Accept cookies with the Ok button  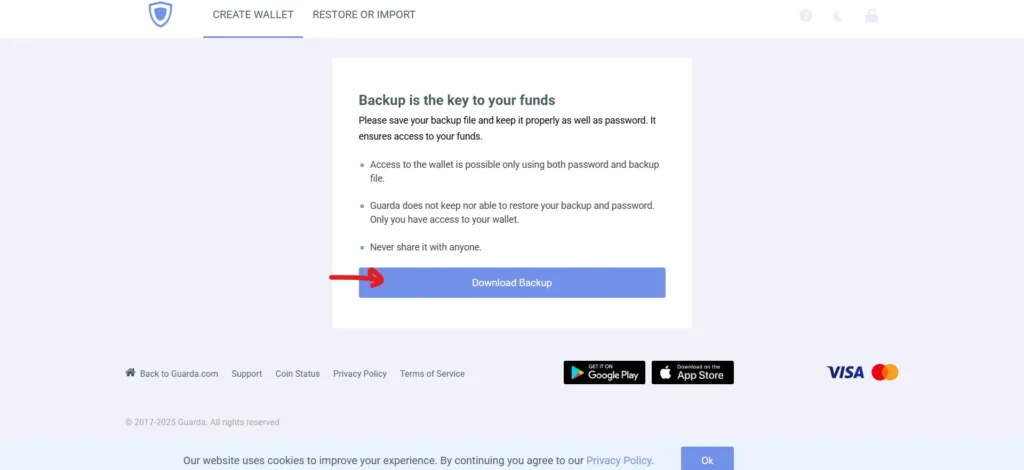(707, 459)
